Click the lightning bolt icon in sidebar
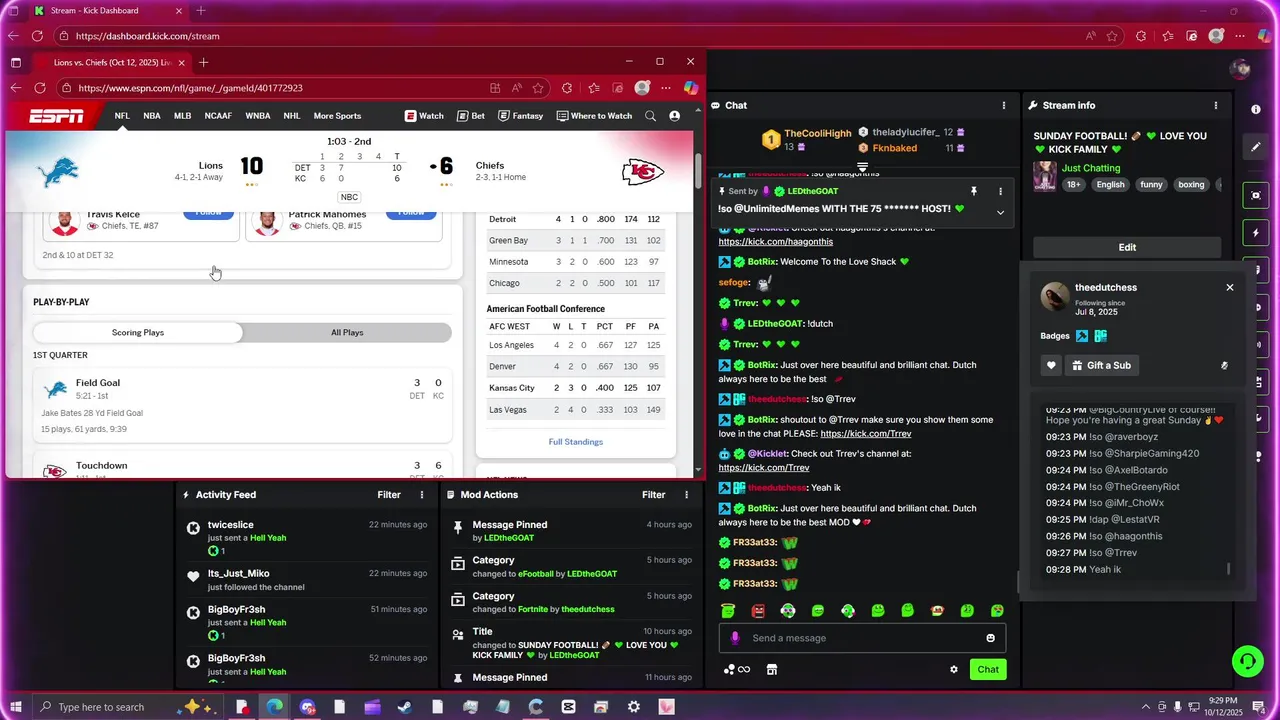1280x720 pixels. coord(1256,233)
